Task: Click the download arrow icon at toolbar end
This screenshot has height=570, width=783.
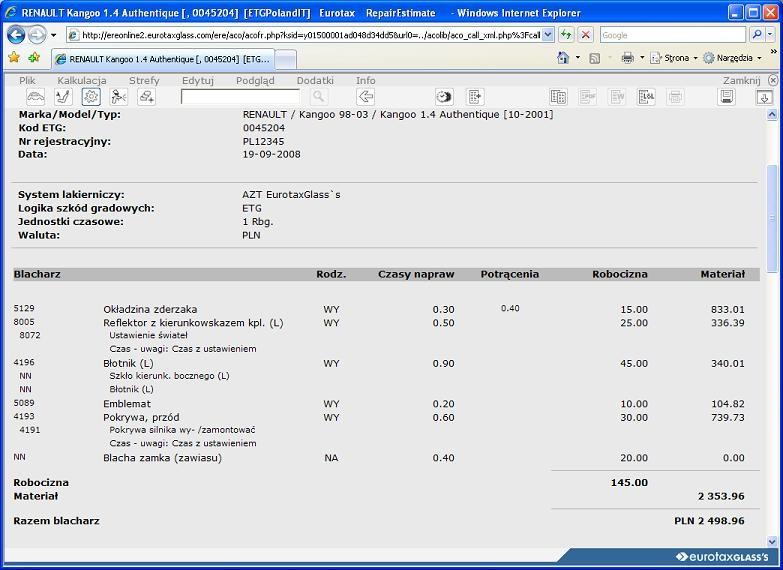Action: [x=764, y=96]
